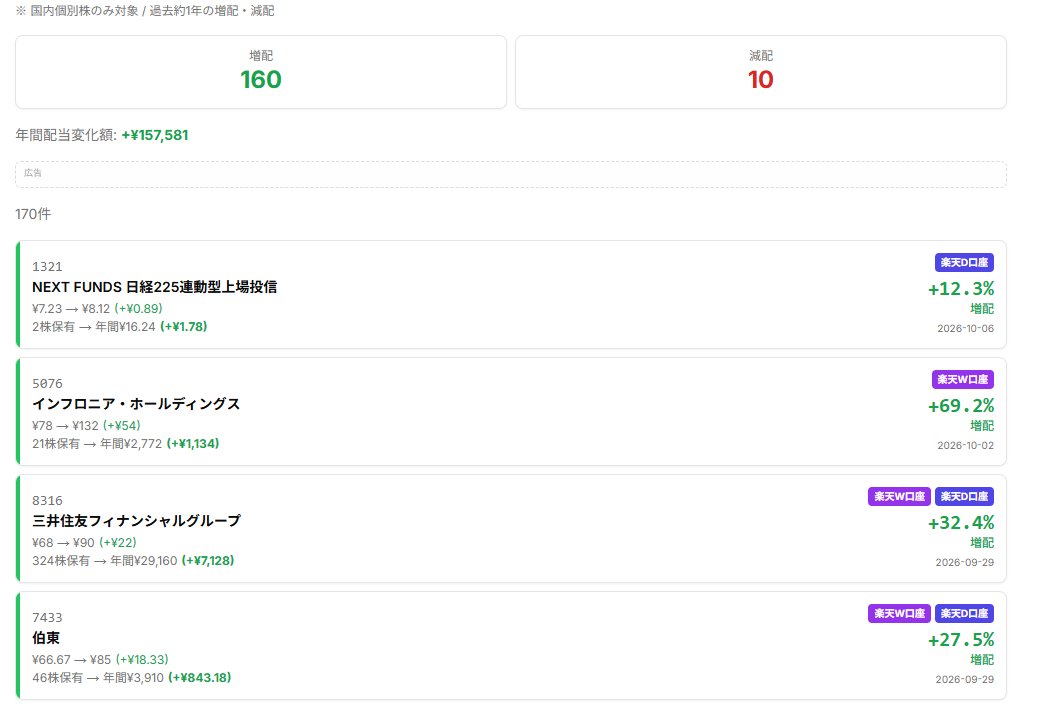Open the NEXT FUNDS 日経225連動型上場投信 card
The height and width of the screenshot is (707, 1045).
tap(511, 295)
